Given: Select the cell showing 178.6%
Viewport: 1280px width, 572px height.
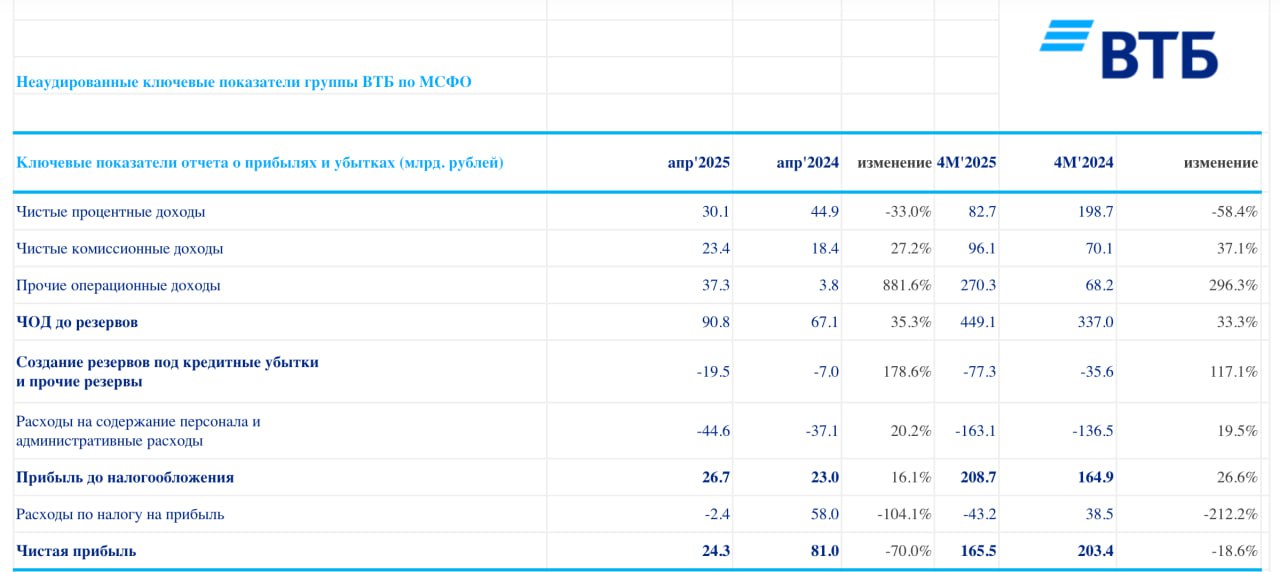Looking at the screenshot, I should coord(907,371).
